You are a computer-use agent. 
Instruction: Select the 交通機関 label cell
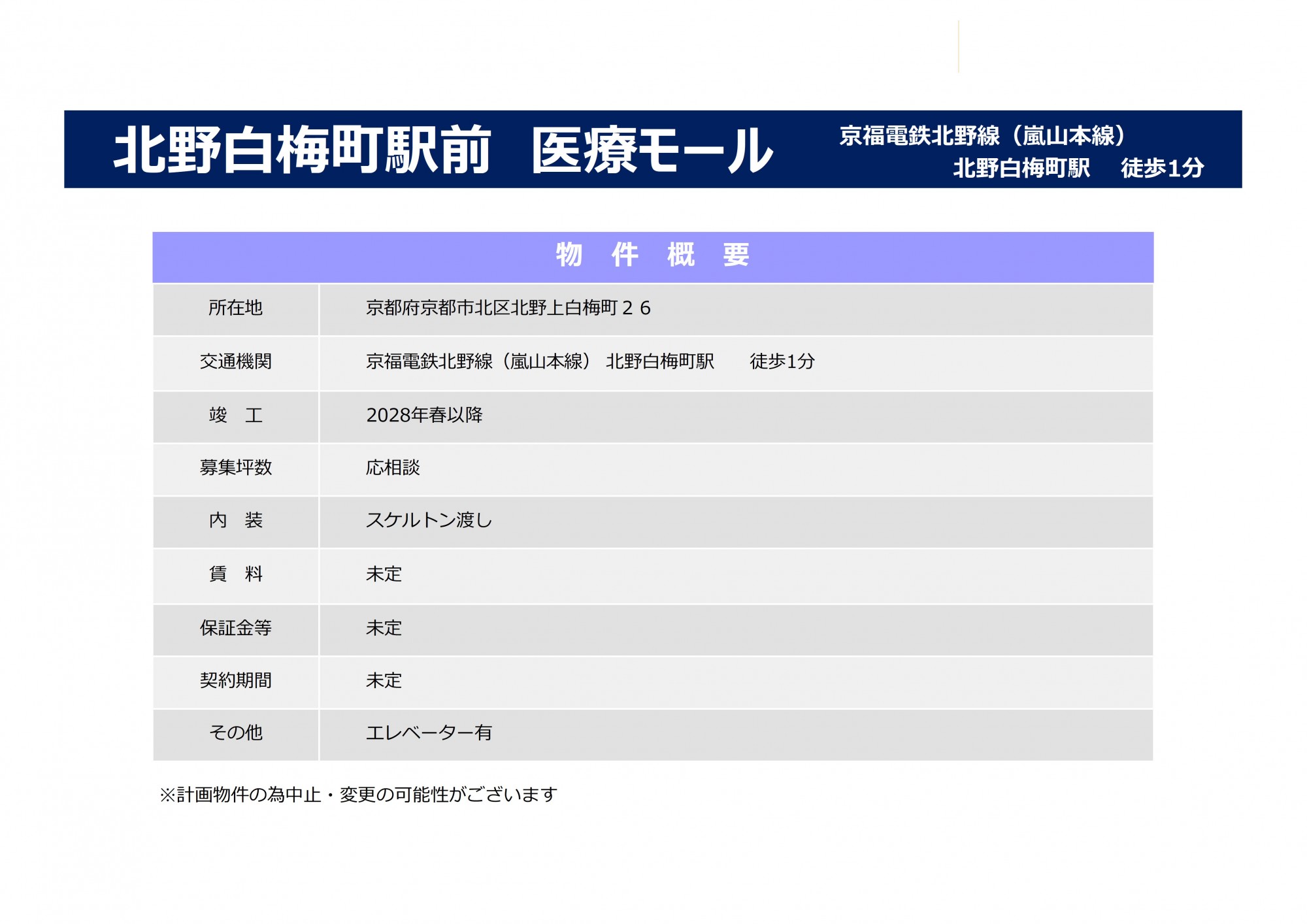[x=235, y=361]
